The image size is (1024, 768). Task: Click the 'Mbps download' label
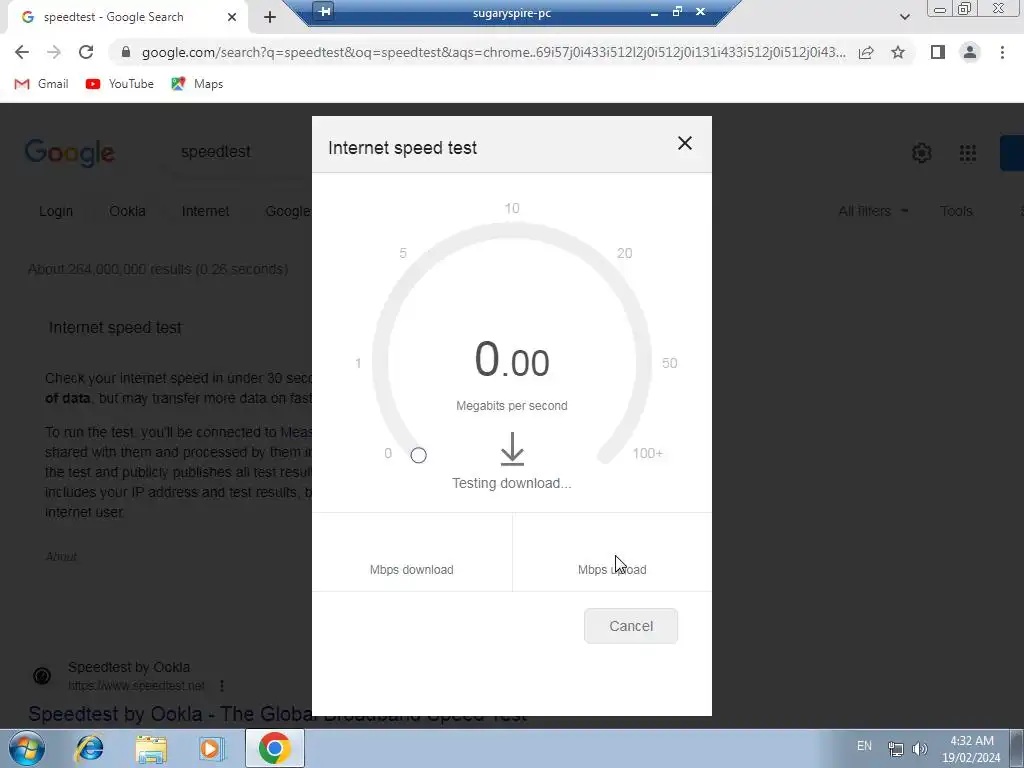point(411,569)
